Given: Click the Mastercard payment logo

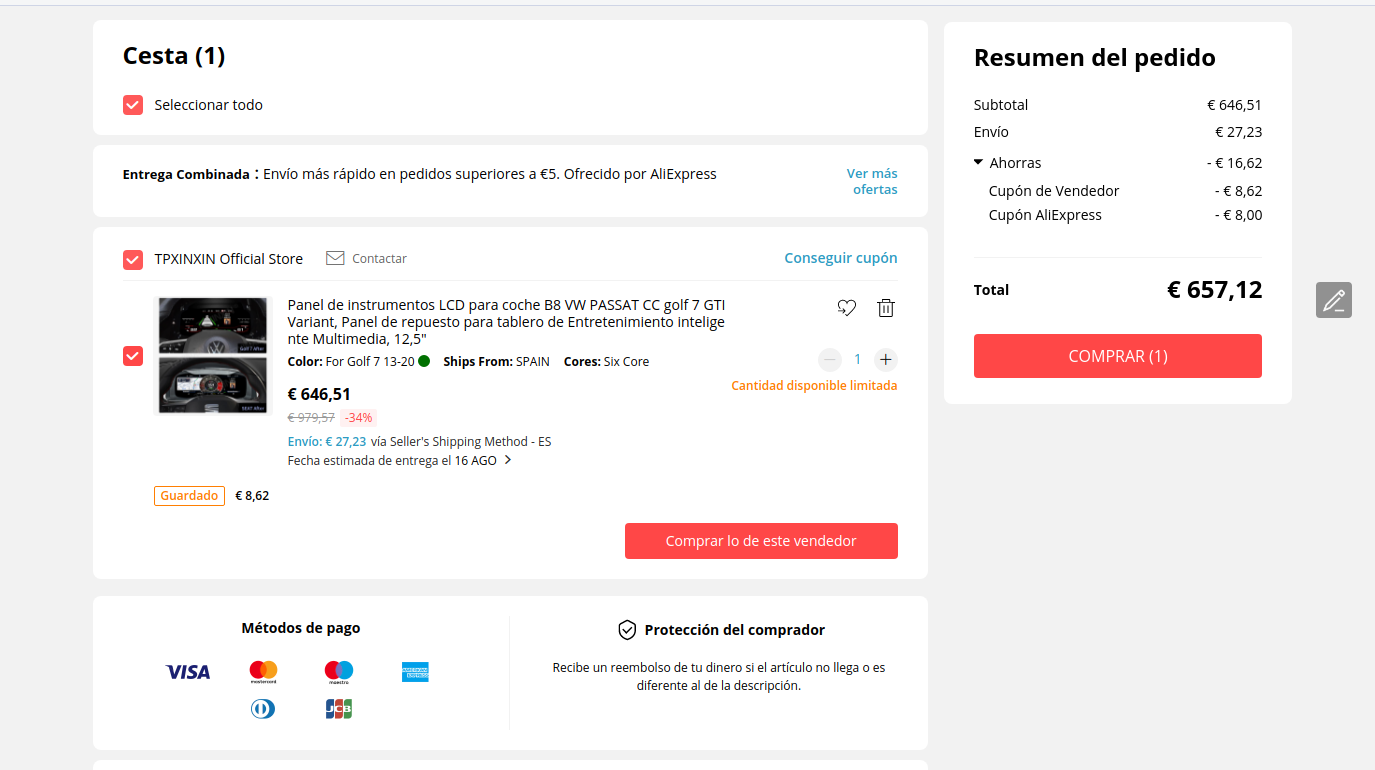Looking at the screenshot, I should coord(263,672).
